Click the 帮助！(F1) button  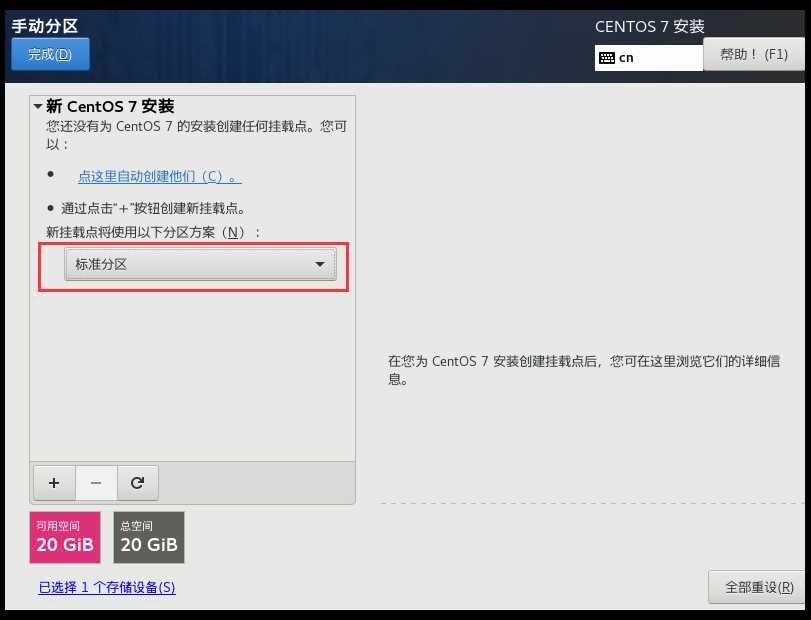pos(755,54)
